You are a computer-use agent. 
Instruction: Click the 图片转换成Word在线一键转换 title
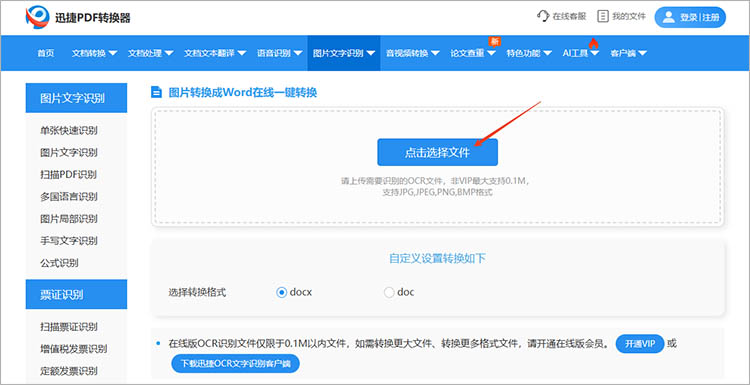click(x=243, y=92)
